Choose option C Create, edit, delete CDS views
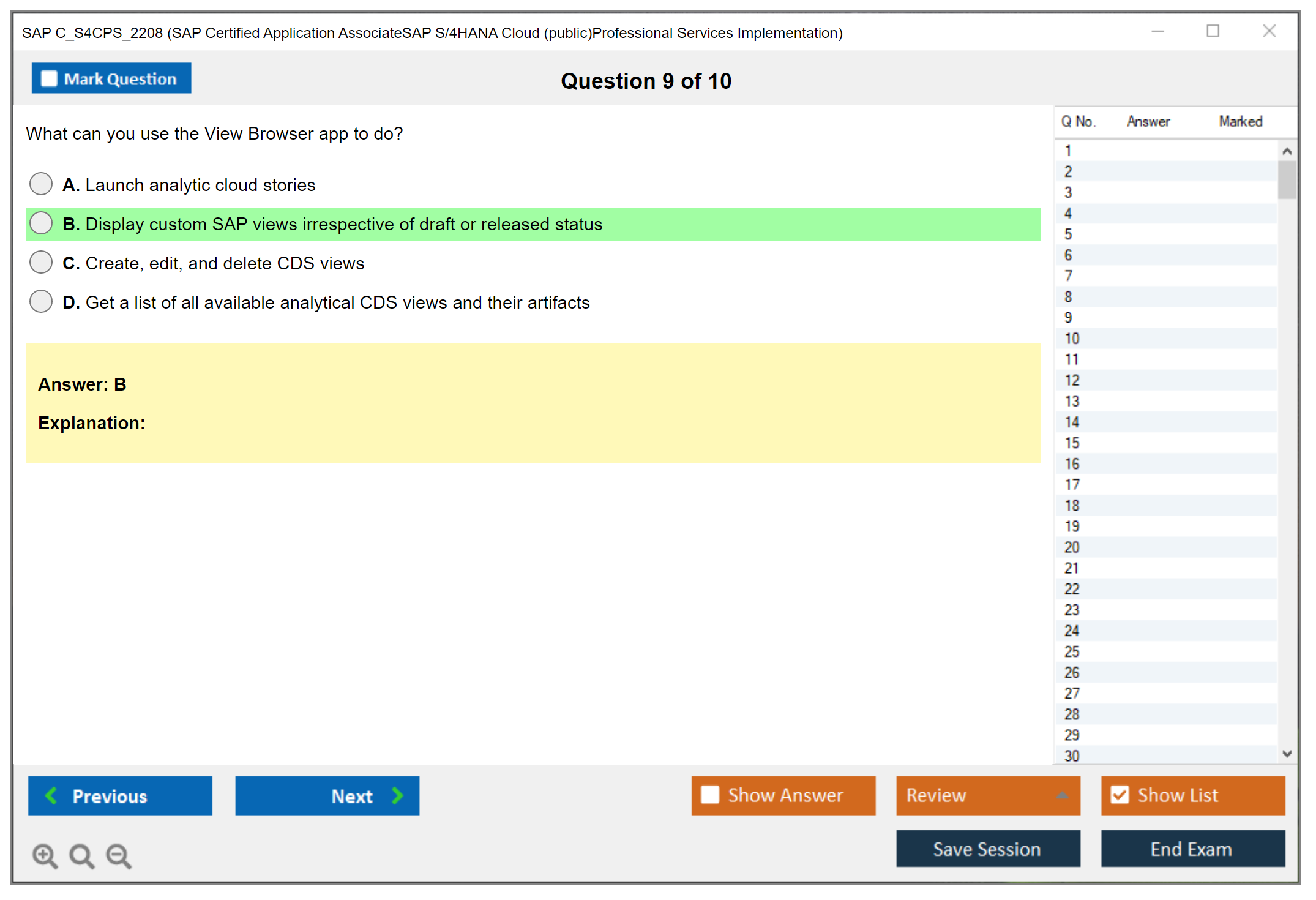 coord(41,262)
